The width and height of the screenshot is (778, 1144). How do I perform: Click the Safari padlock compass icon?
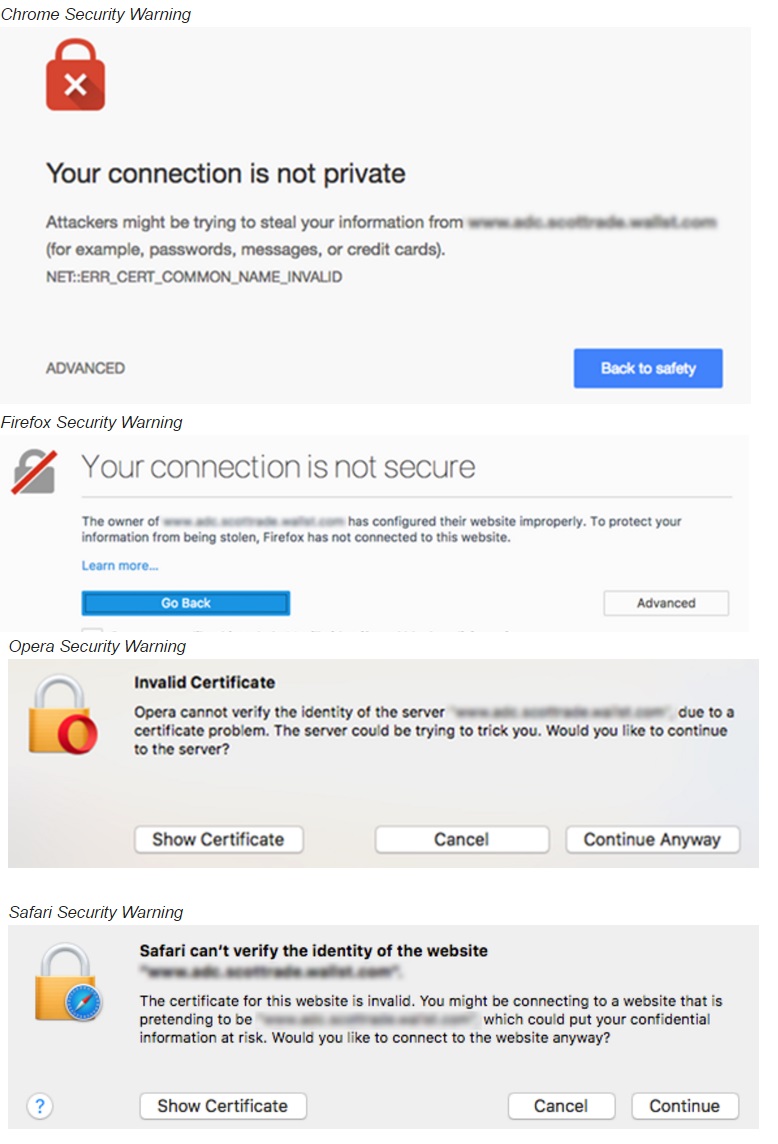point(68,982)
